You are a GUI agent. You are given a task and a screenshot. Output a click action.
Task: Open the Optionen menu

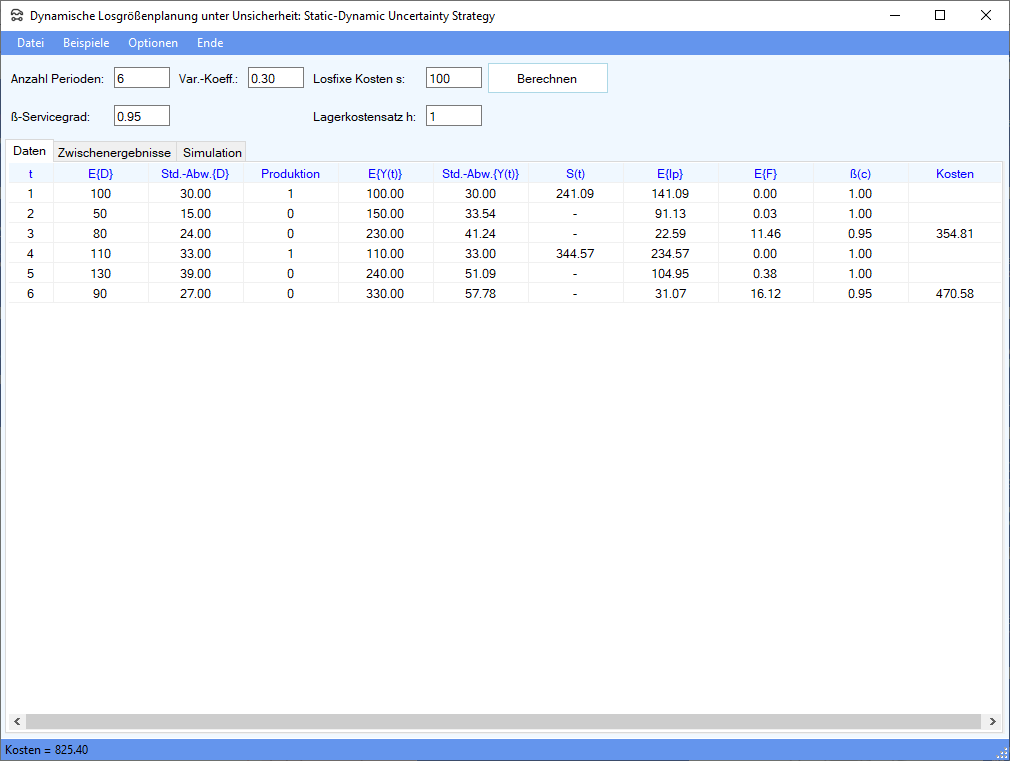coord(153,43)
